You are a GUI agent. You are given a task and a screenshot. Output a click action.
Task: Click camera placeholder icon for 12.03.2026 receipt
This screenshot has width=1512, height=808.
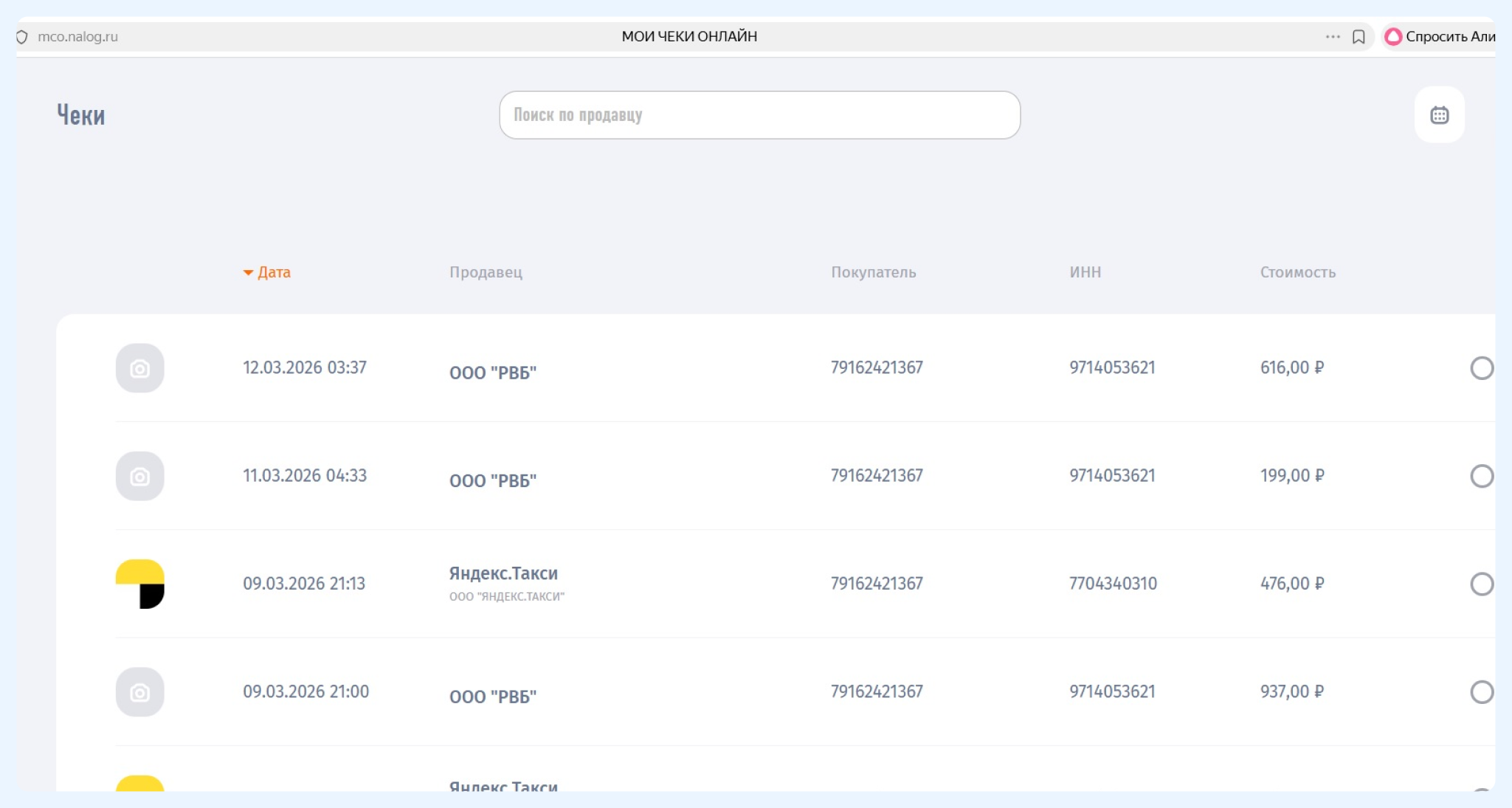tap(139, 368)
